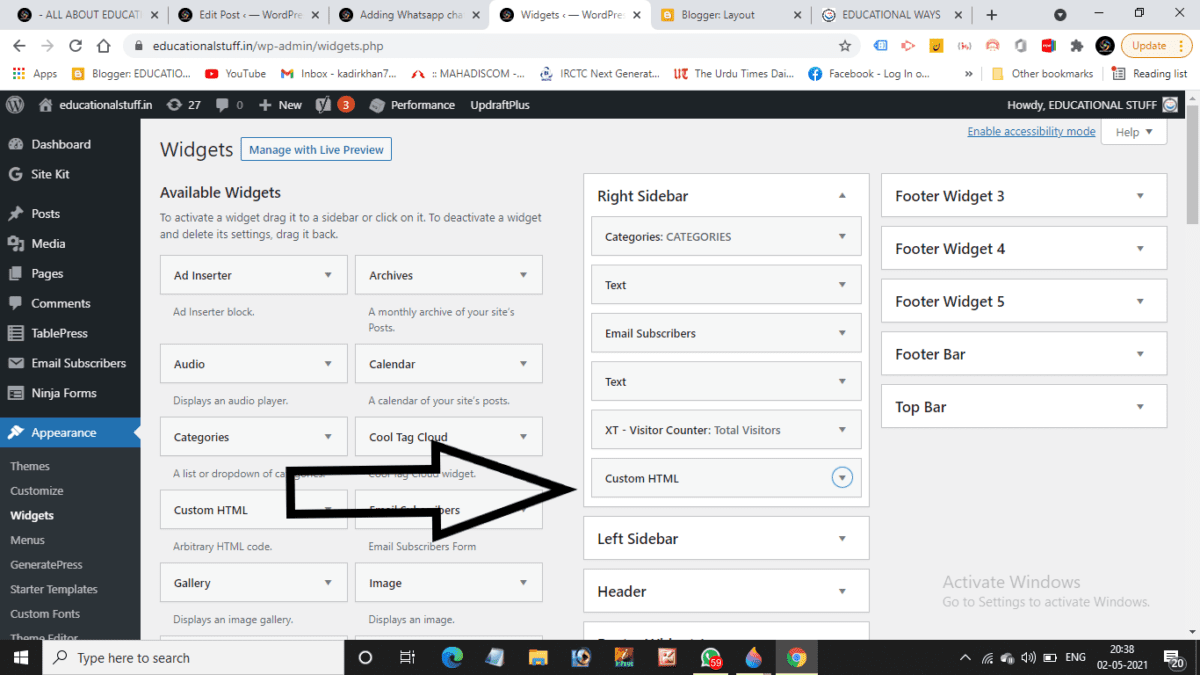Open Chrome from the Windows taskbar
1200x675 pixels.
[796, 657]
